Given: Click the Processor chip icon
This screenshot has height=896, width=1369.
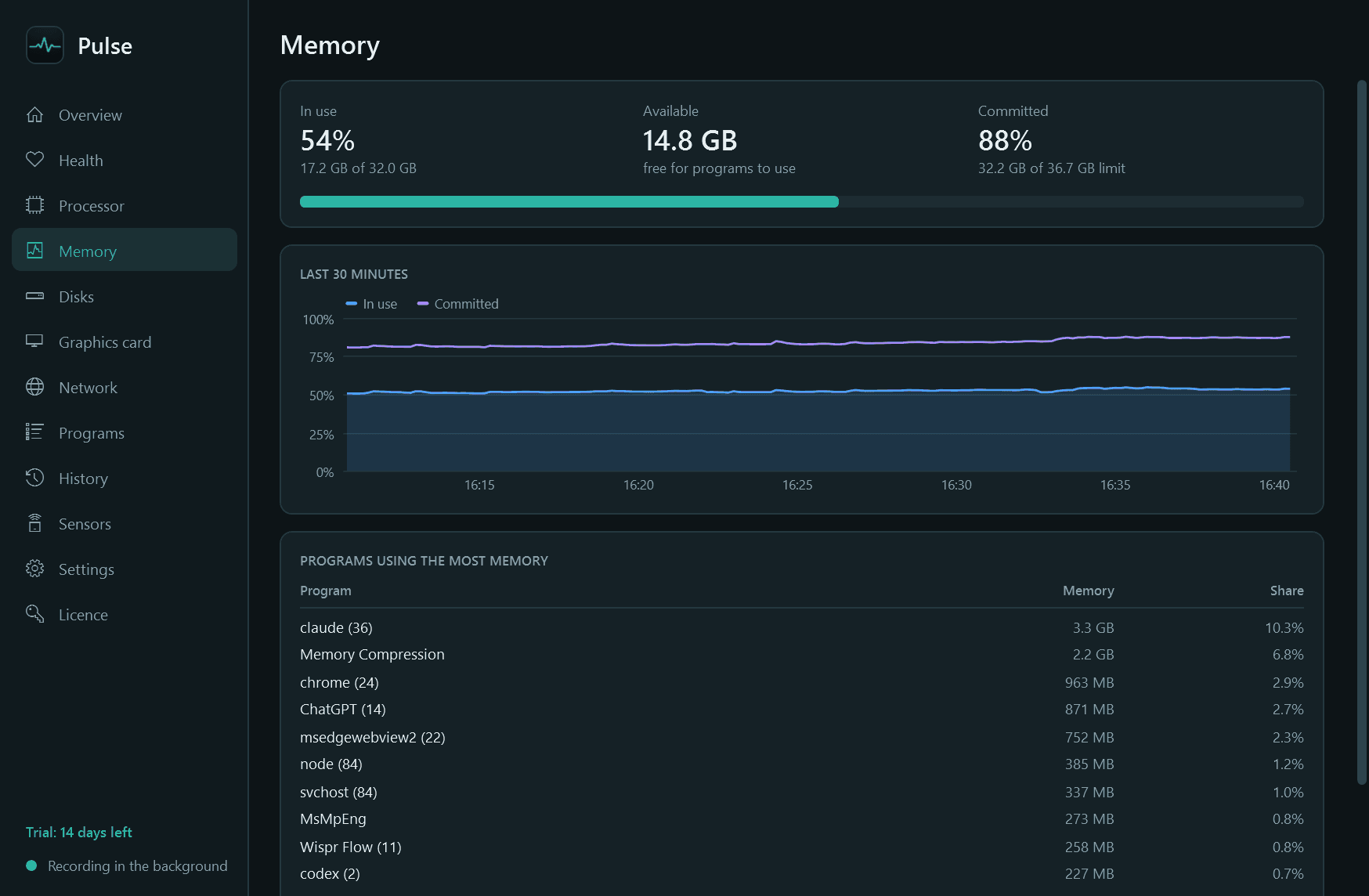Looking at the screenshot, I should [34, 205].
